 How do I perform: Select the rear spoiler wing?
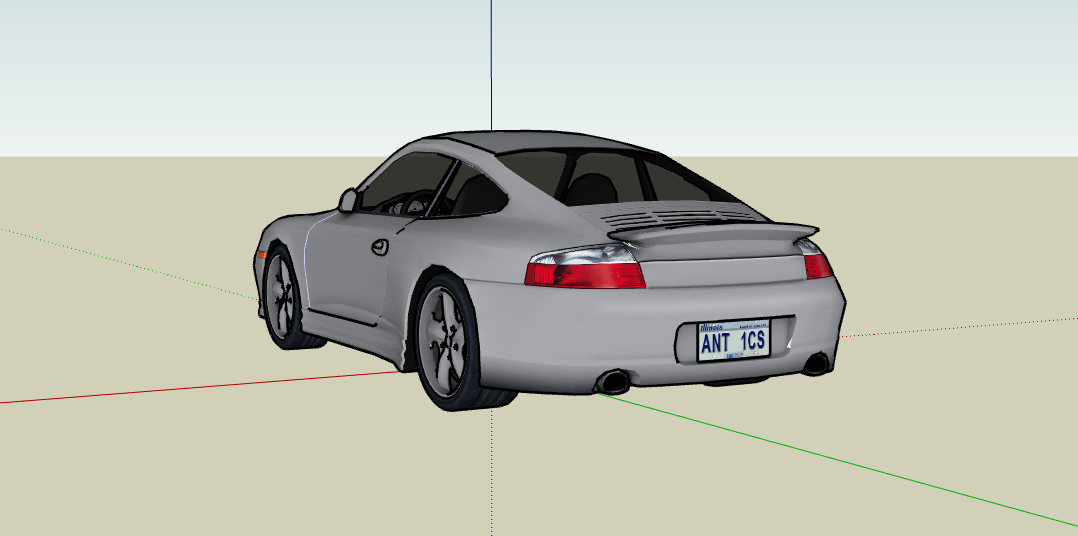715,234
